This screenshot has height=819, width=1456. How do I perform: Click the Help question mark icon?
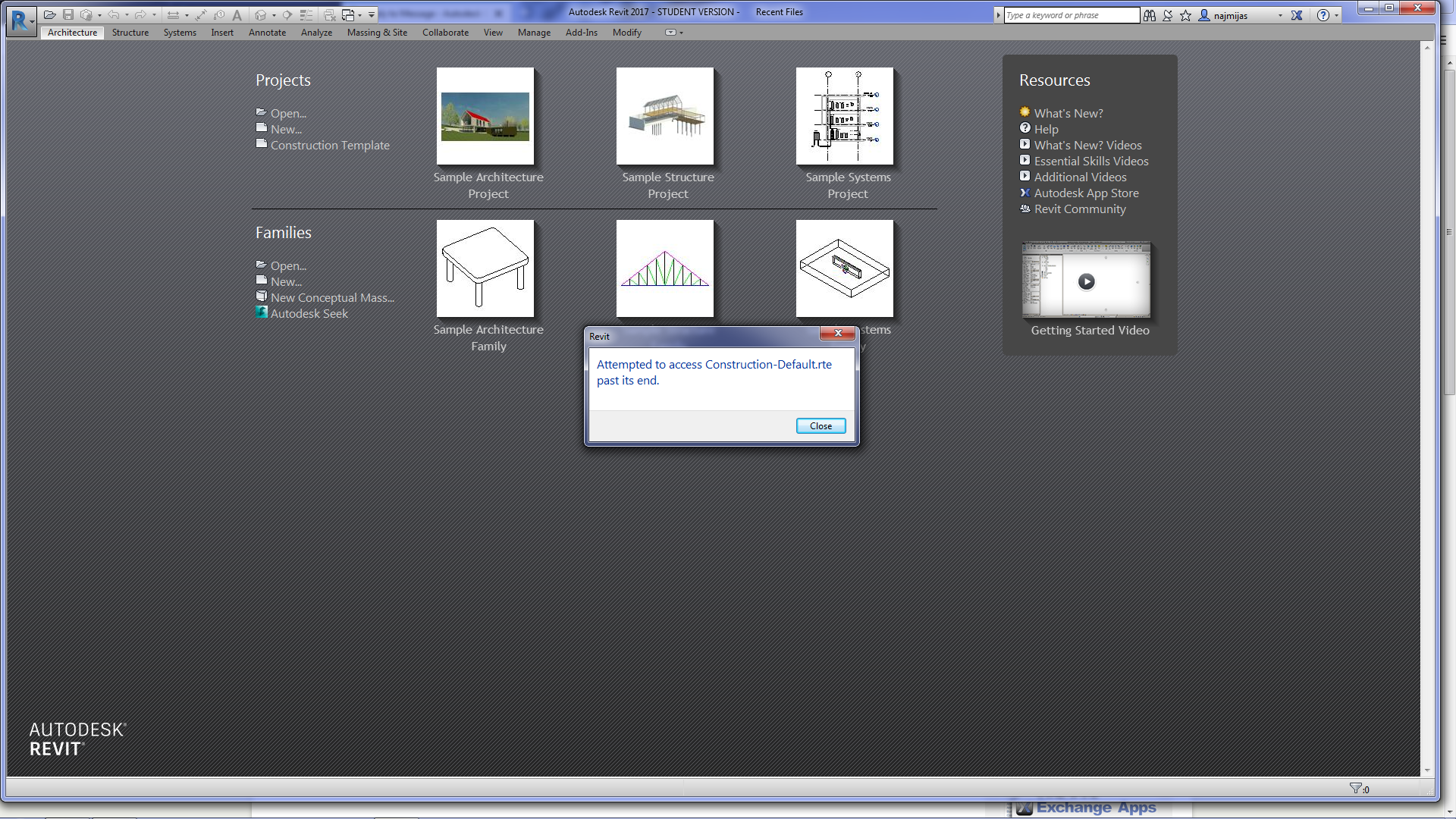coord(1323,15)
